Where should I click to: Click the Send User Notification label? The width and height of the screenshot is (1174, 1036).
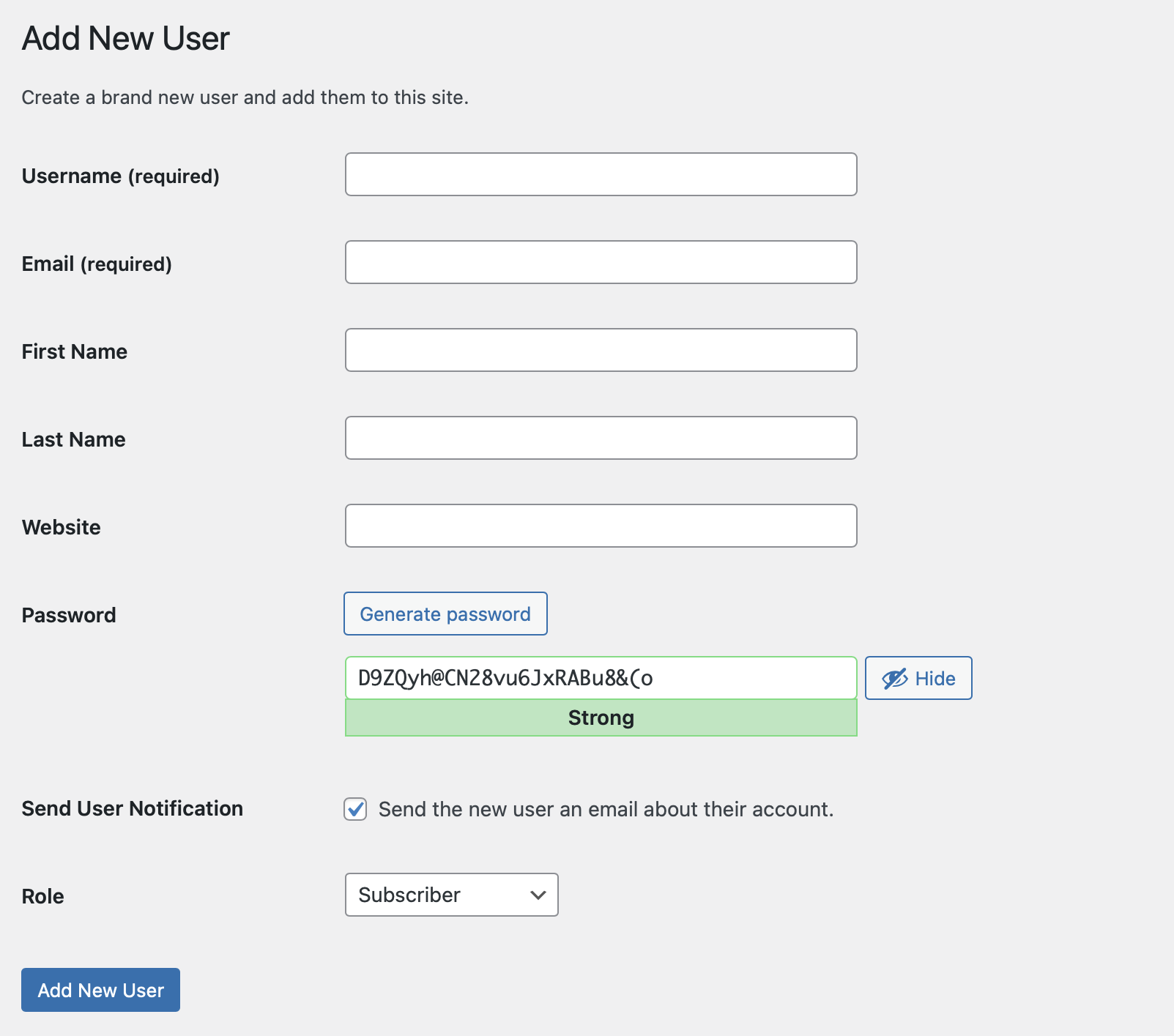pyautogui.click(x=133, y=808)
